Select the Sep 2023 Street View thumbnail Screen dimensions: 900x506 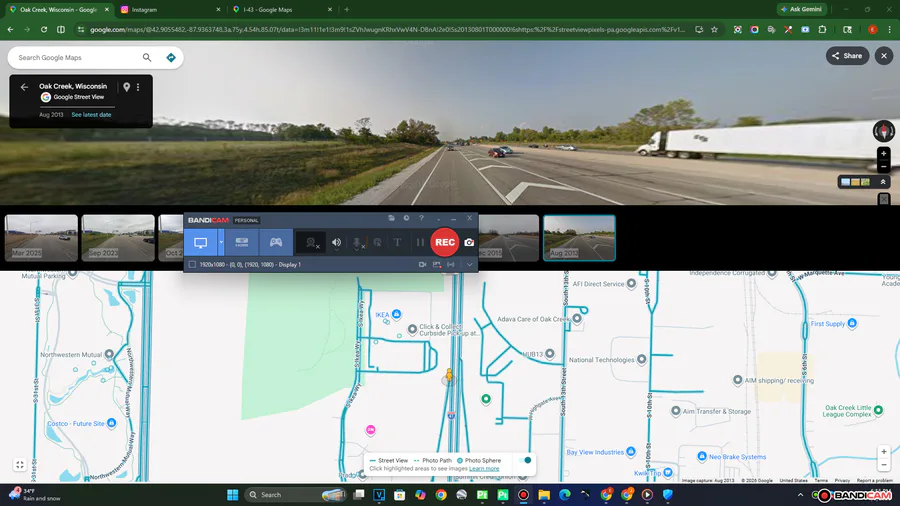(x=118, y=238)
